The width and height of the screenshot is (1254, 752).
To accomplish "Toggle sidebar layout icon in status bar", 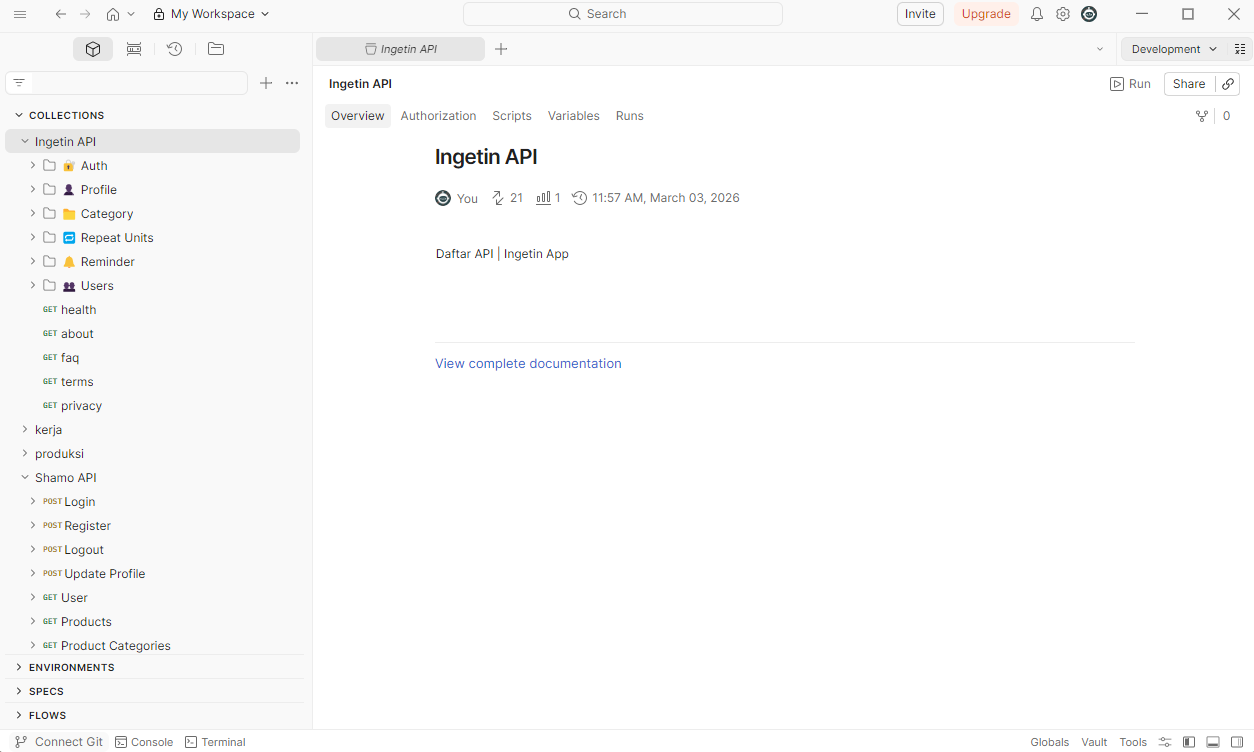I will pyautogui.click(x=1189, y=742).
